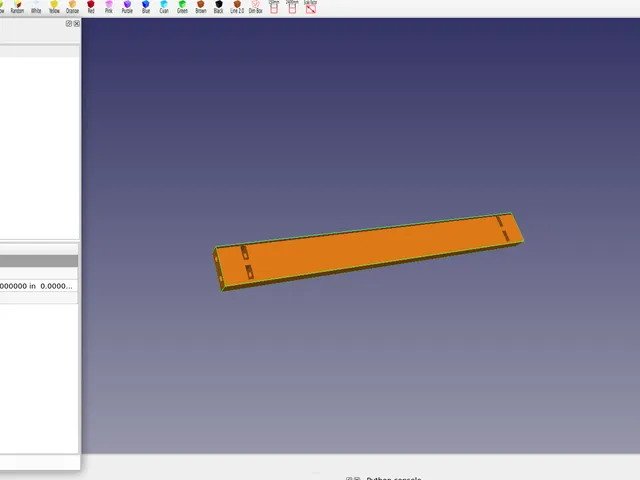Viewport: 640px width, 480px height.
Task: Select the orange board in 3D view
Action: click(367, 251)
